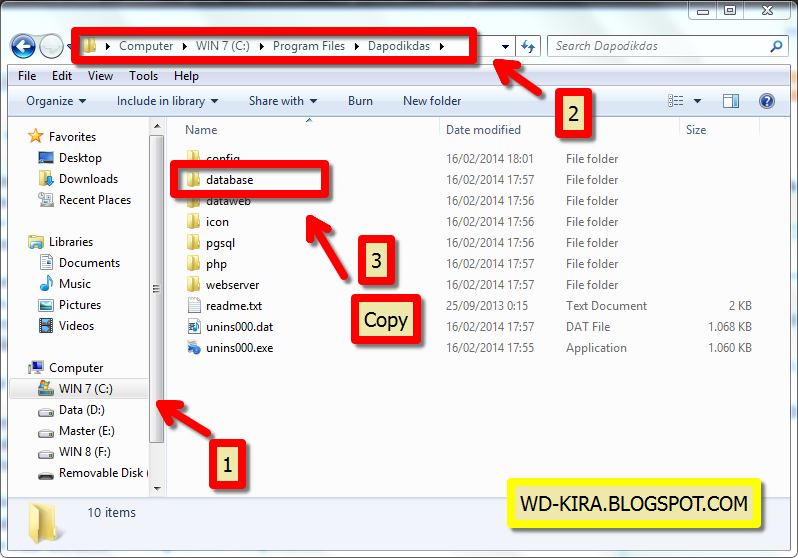
Task: Click the Refresh button beside the address bar
Action: click(x=528, y=46)
